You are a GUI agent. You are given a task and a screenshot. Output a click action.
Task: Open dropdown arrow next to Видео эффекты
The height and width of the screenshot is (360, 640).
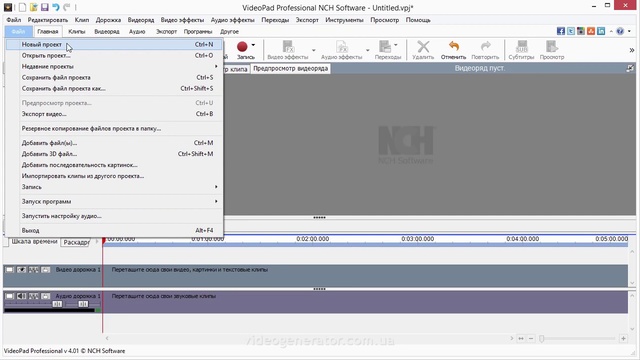coord(313,50)
